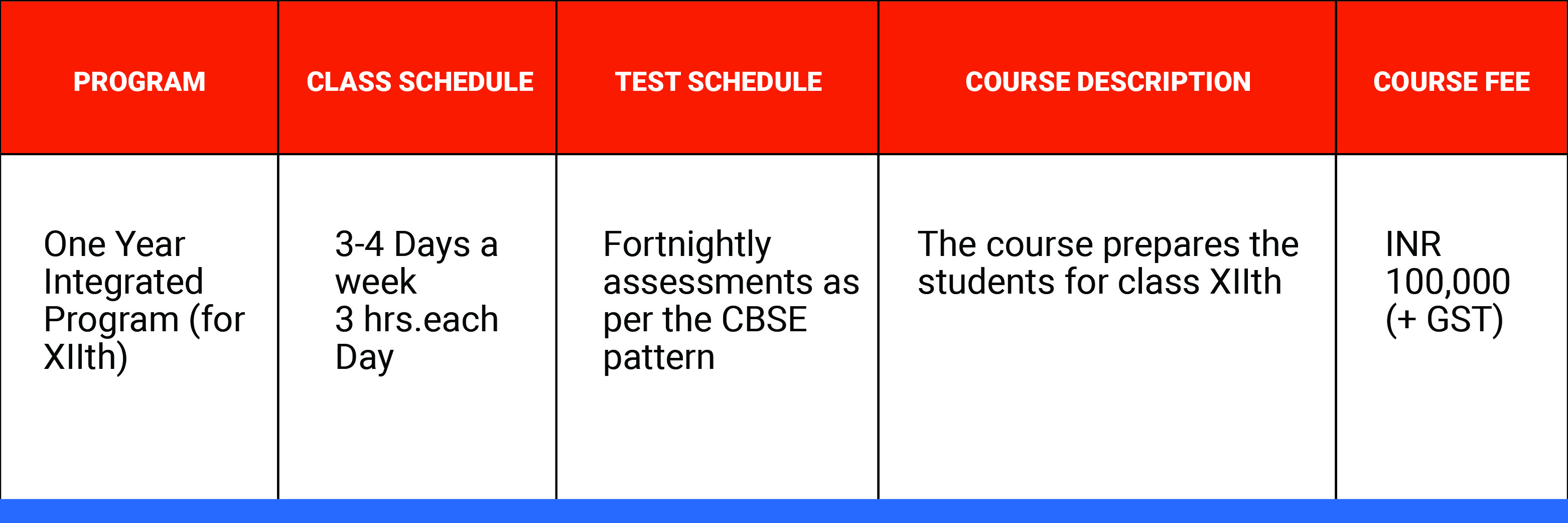This screenshot has height=523, width=1568.
Task: Select the CLASS SCHEDULE header cell
Action: pyautogui.click(x=419, y=82)
